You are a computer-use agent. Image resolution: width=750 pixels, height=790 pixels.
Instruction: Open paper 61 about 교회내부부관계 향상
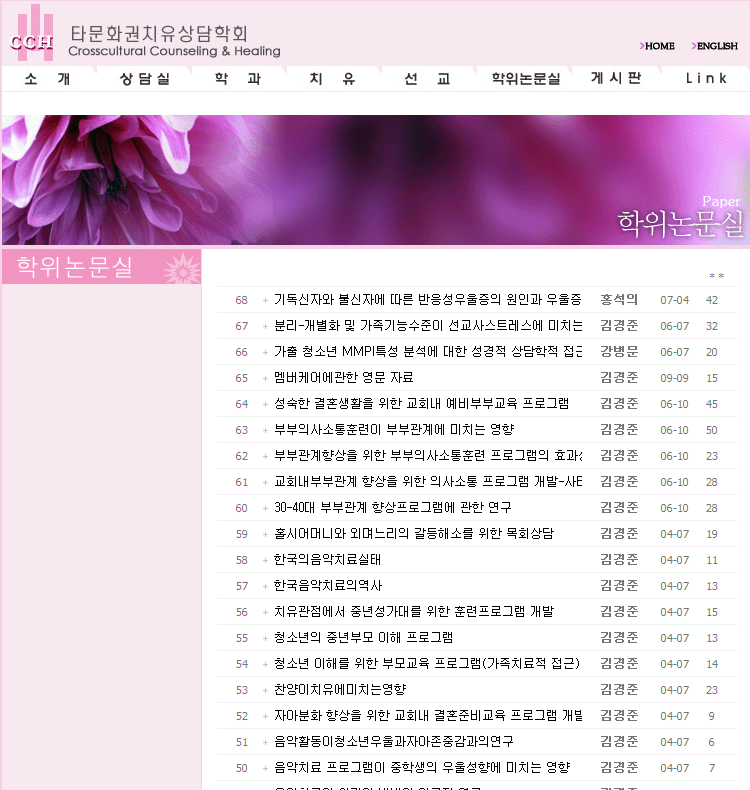(x=428, y=482)
